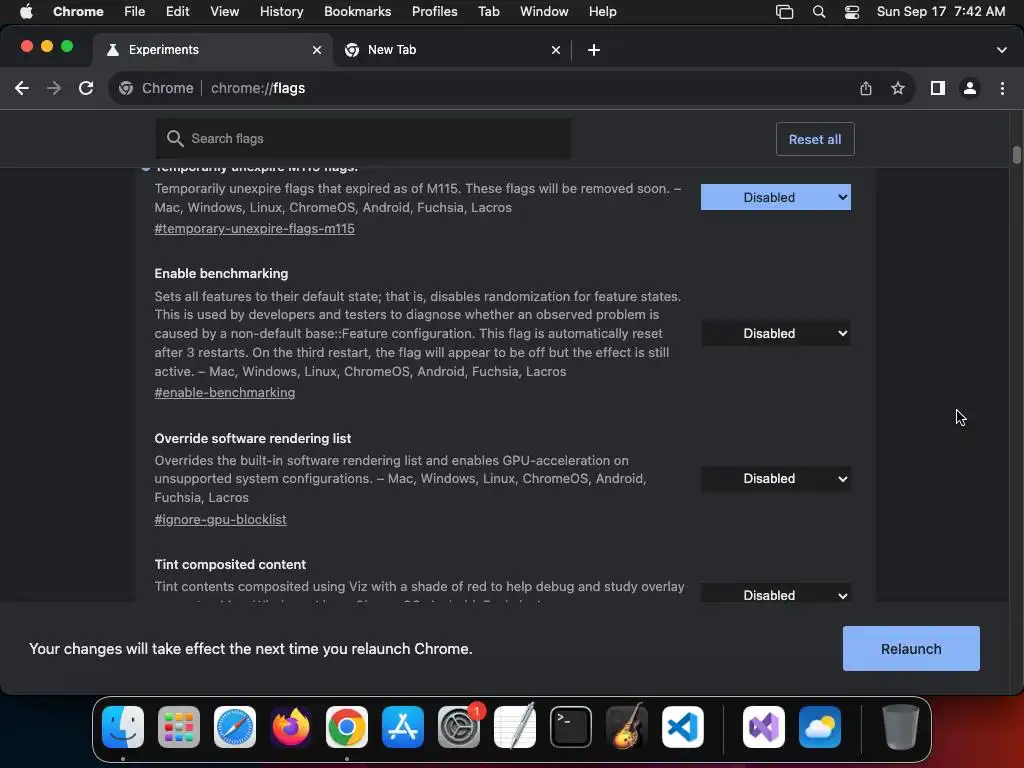The image size is (1024, 768).
Task: Open Finder from the dock
Action: 123,727
